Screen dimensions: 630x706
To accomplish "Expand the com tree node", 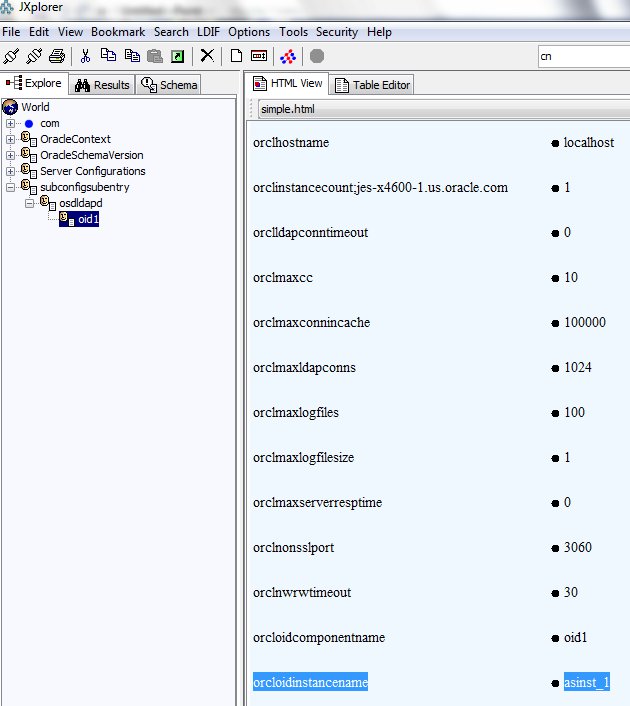I will [10, 123].
